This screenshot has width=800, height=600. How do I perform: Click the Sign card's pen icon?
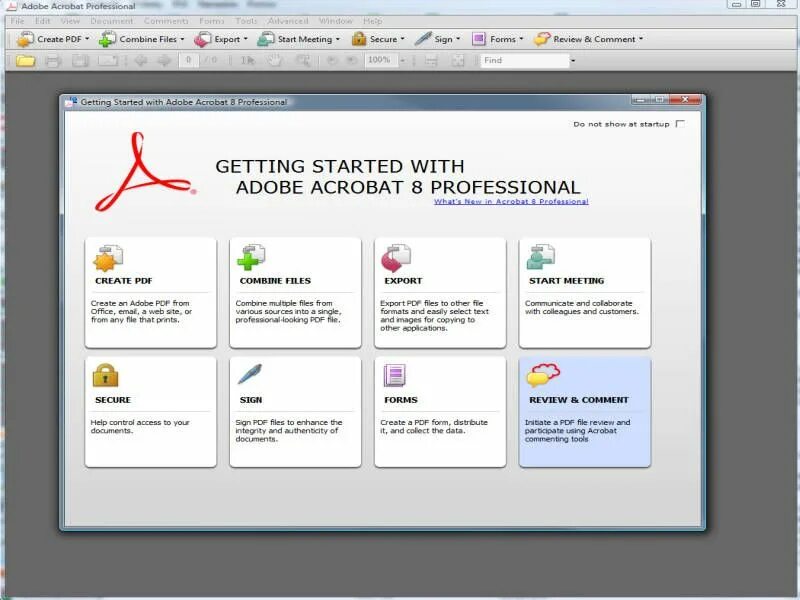250,374
